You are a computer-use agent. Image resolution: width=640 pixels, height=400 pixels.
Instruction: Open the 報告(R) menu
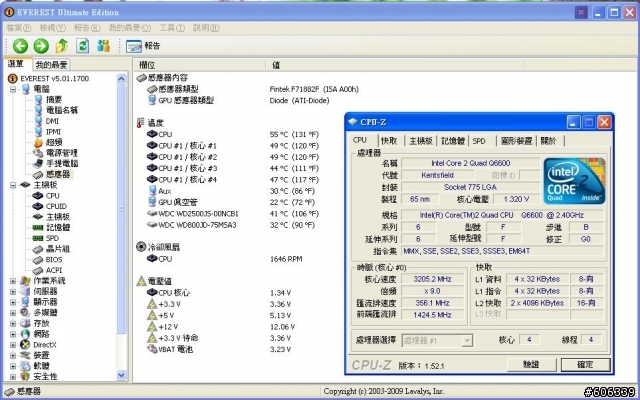87,28
